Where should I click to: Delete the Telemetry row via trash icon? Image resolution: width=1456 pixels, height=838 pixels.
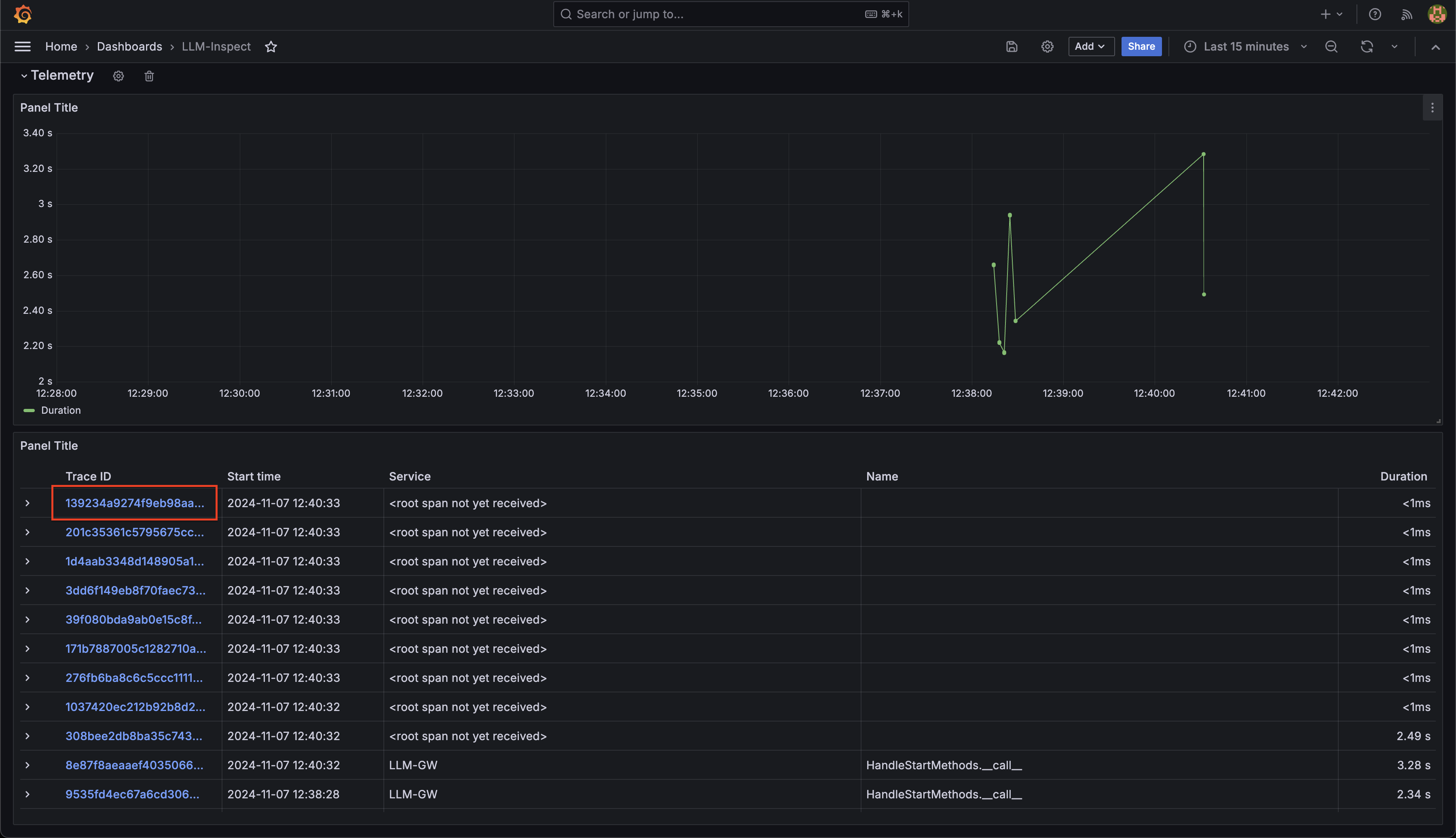click(x=149, y=76)
